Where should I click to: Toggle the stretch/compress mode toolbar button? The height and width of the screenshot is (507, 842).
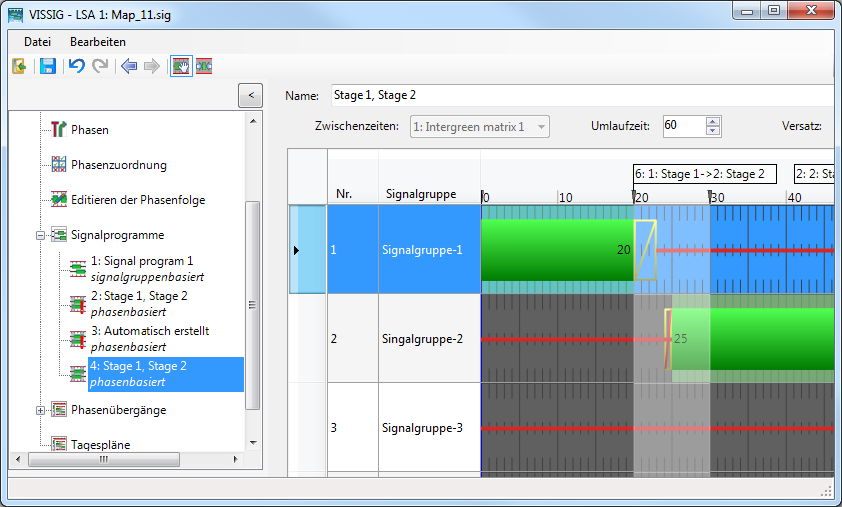pyautogui.click(x=204, y=66)
